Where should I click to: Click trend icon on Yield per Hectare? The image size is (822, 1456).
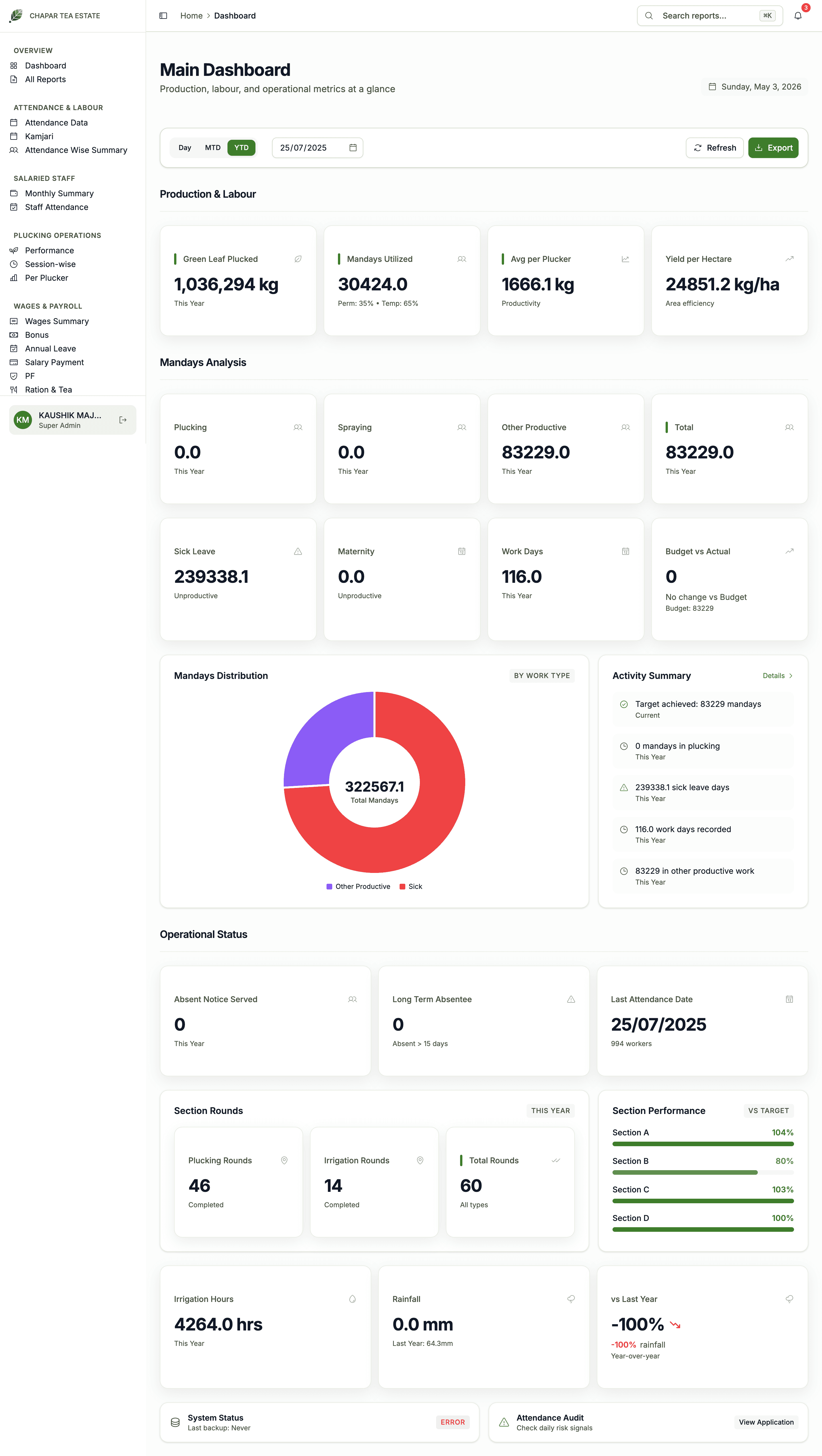(x=789, y=259)
